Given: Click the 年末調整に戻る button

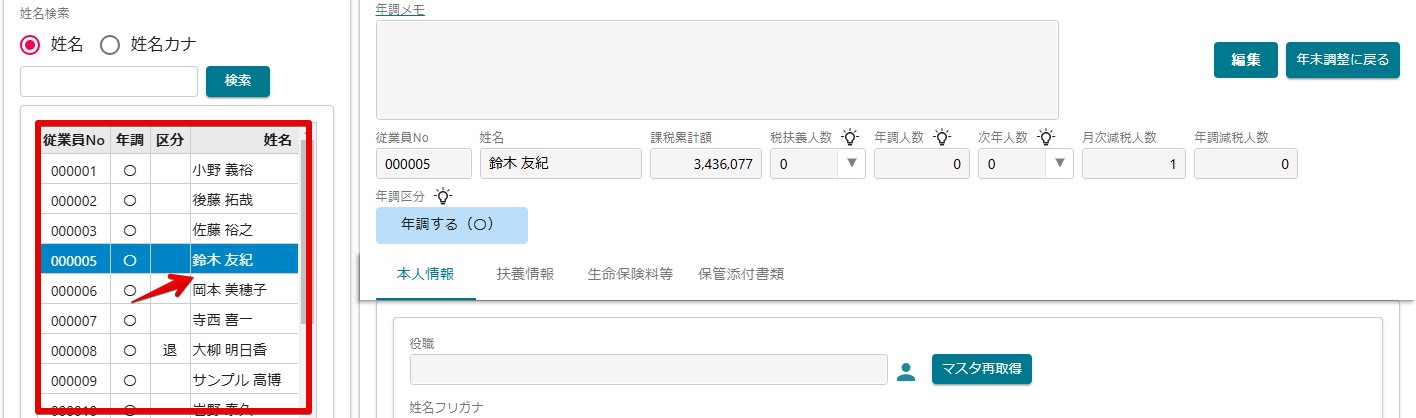Looking at the screenshot, I should pos(1343,60).
